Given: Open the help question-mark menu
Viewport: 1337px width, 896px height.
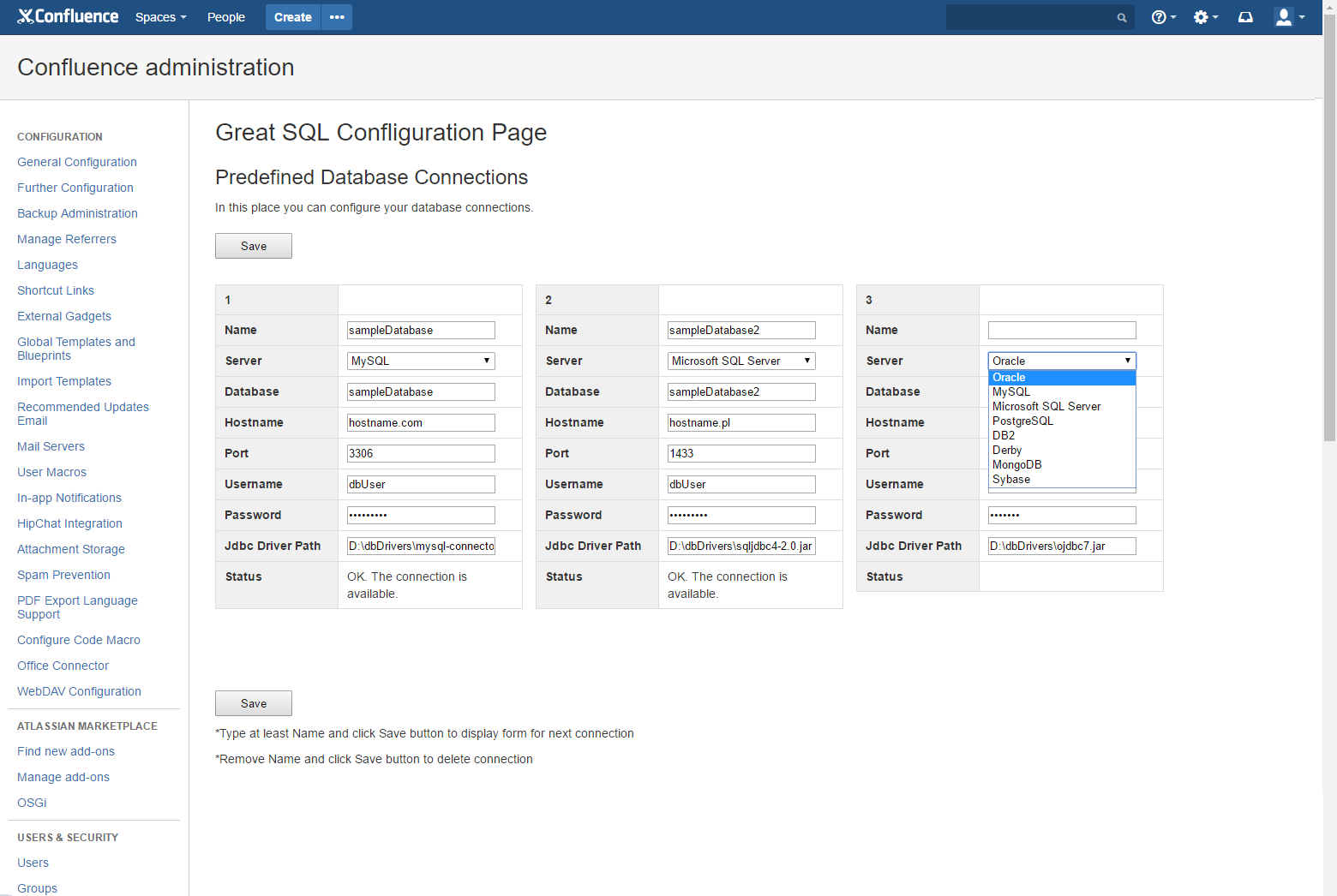Looking at the screenshot, I should [x=1163, y=17].
